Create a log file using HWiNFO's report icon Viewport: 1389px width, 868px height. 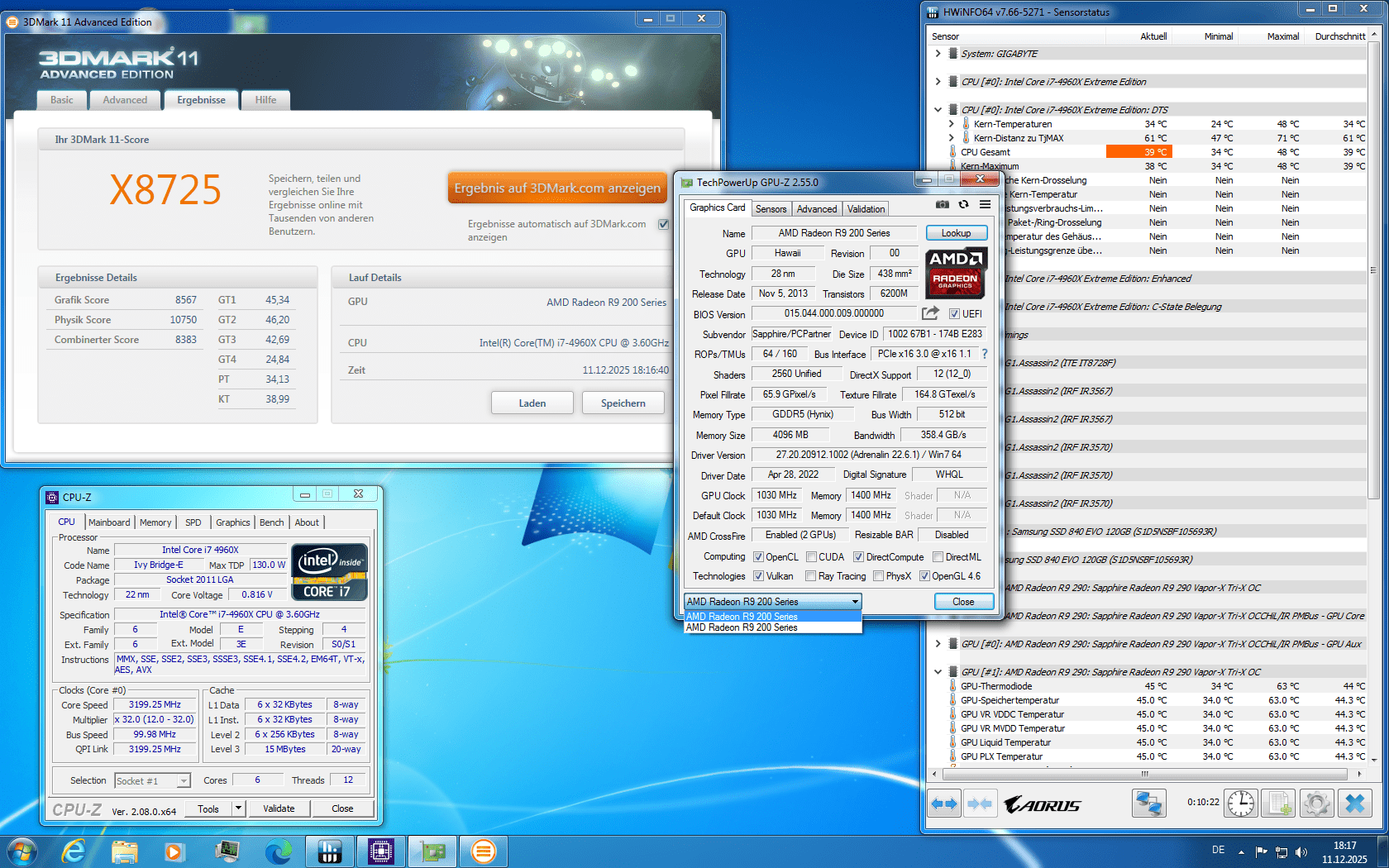click(1278, 803)
